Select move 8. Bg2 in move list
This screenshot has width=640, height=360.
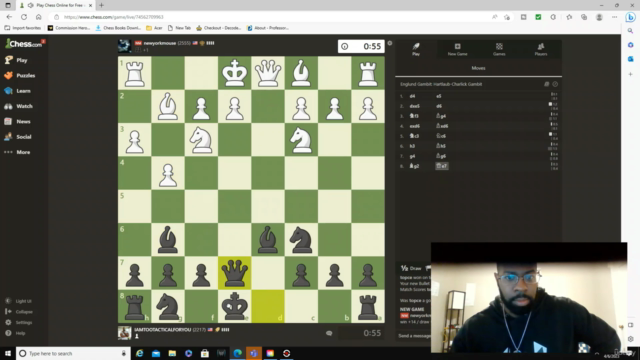point(414,166)
